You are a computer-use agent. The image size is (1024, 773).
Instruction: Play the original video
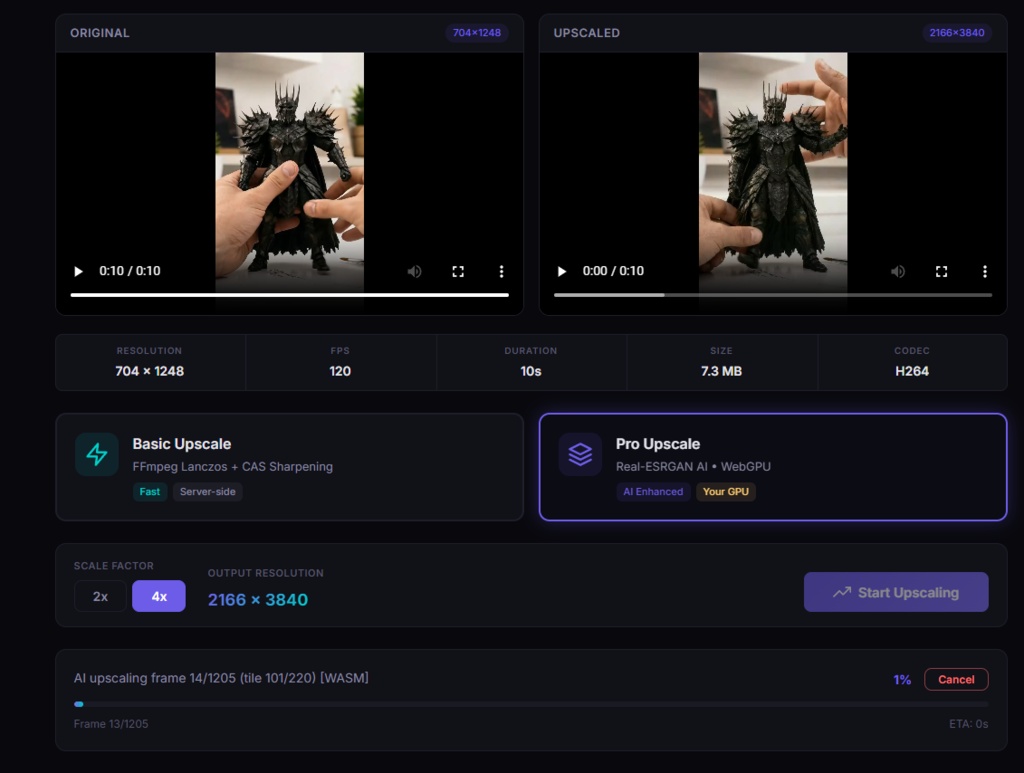tap(78, 271)
